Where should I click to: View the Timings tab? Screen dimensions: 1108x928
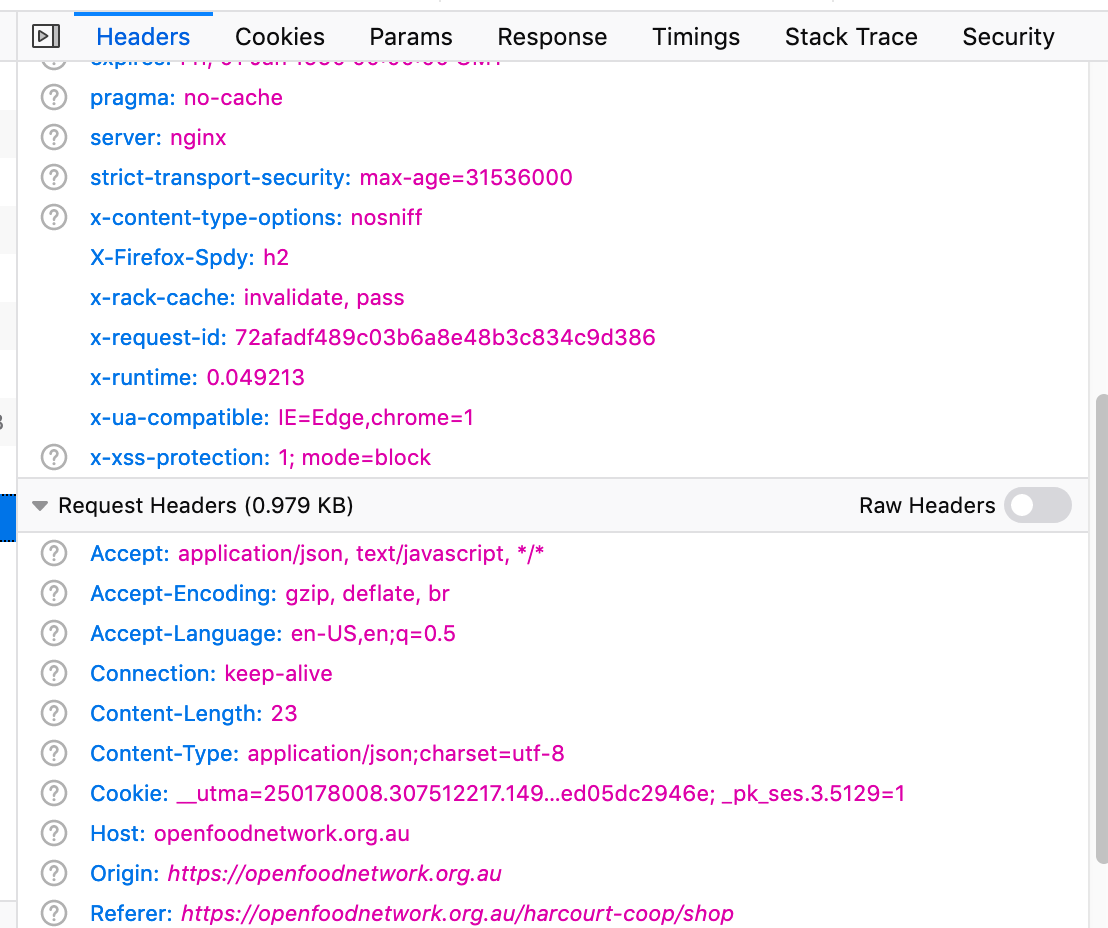coord(696,37)
